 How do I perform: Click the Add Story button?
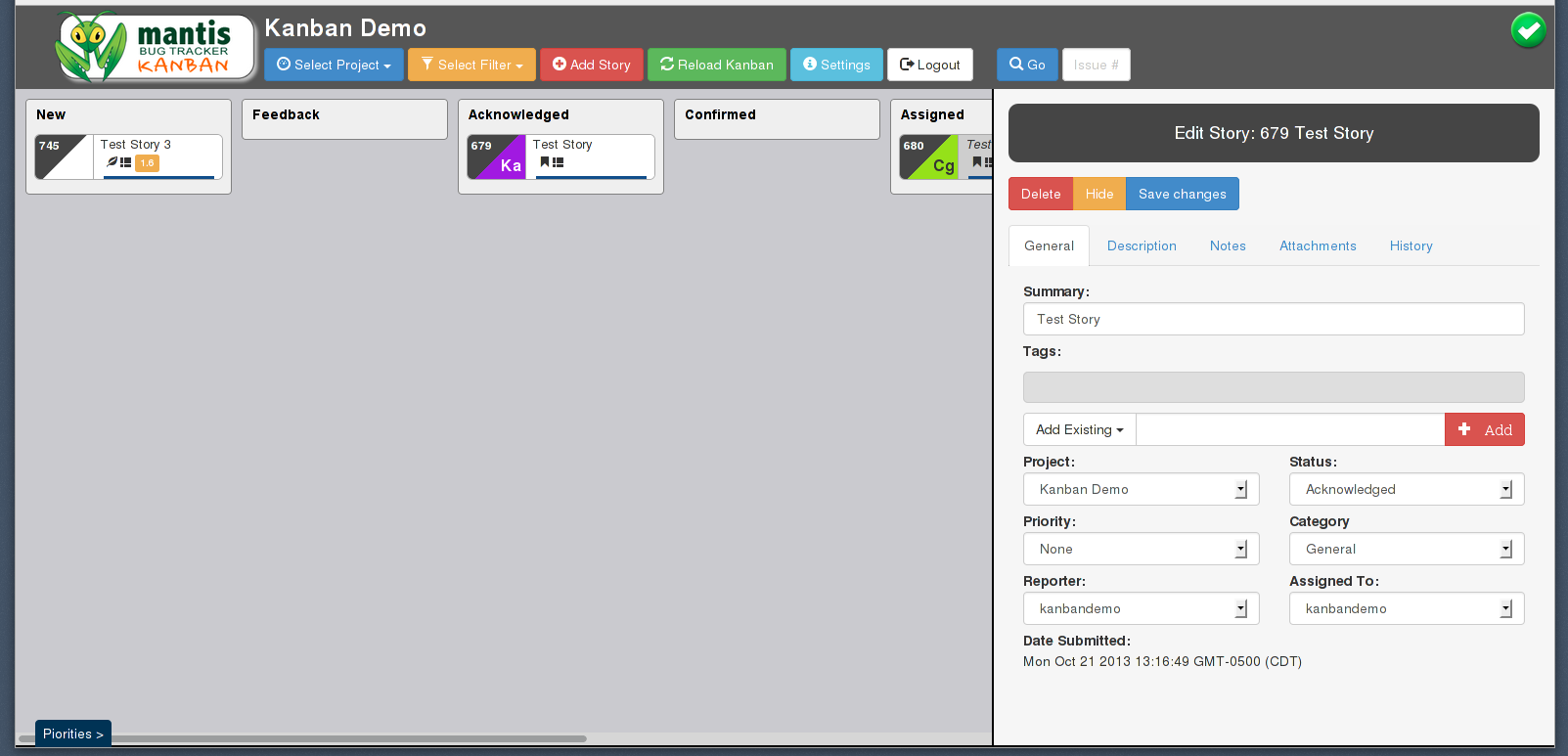pos(592,65)
